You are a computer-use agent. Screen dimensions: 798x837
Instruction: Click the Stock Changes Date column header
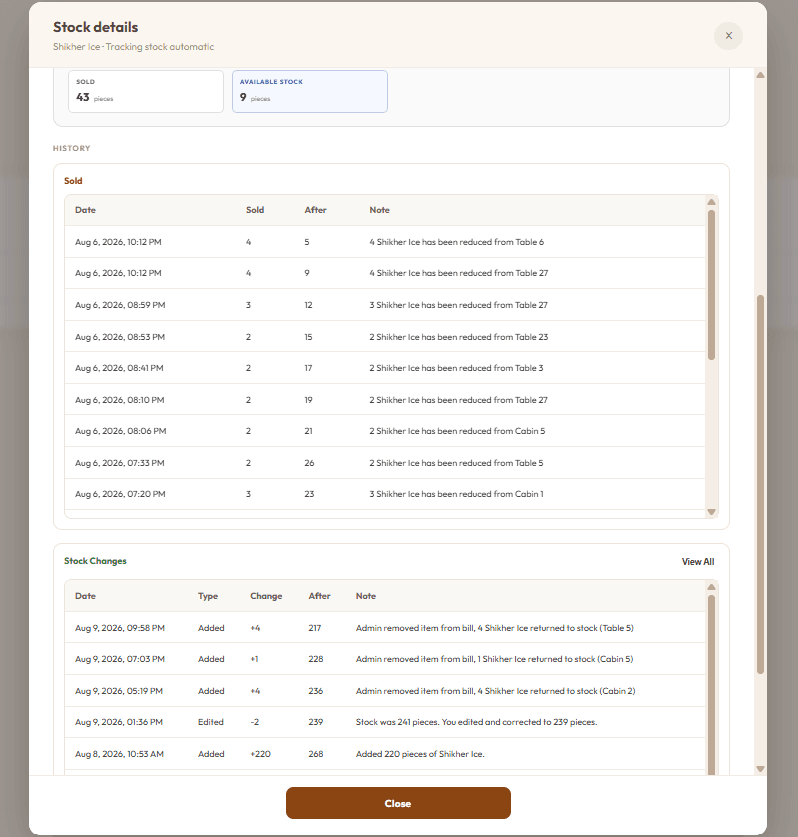(x=85, y=596)
